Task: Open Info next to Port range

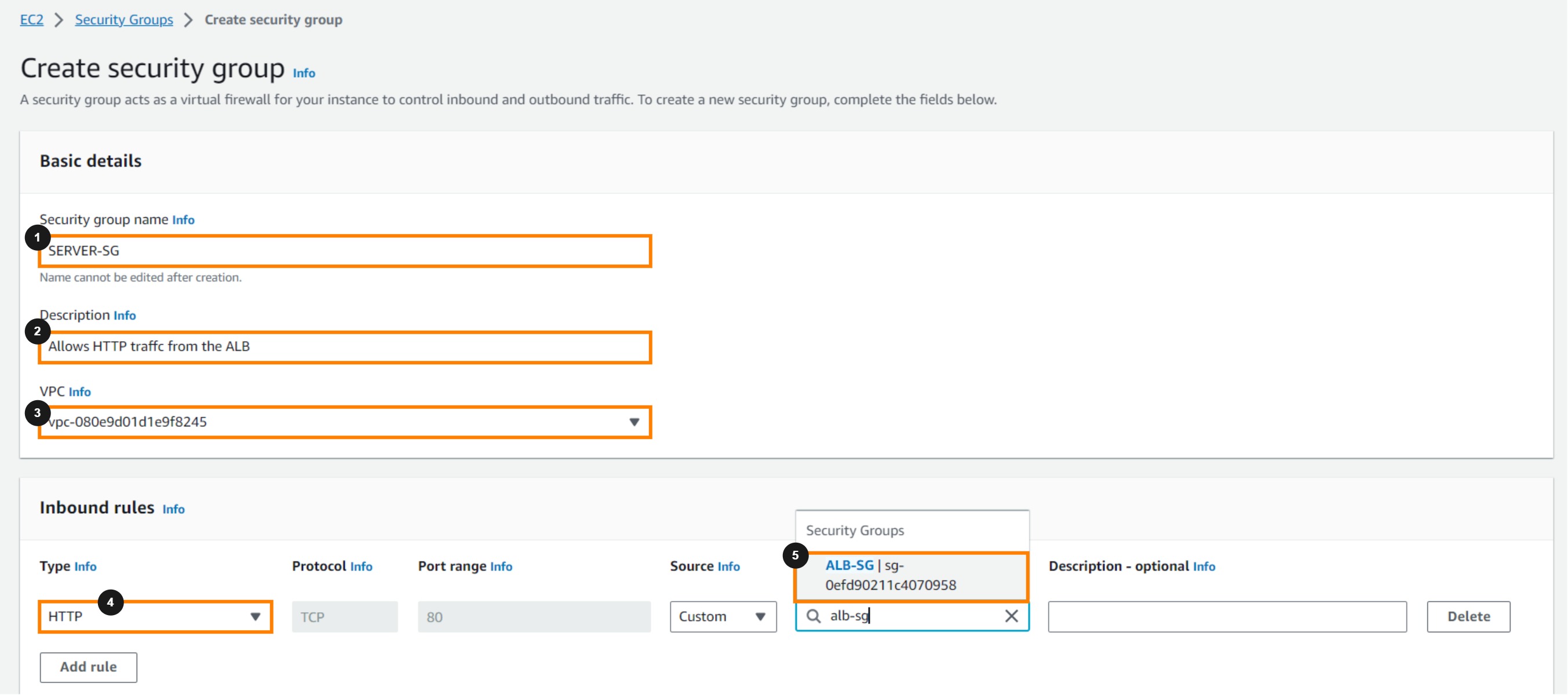Action: pos(501,566)
